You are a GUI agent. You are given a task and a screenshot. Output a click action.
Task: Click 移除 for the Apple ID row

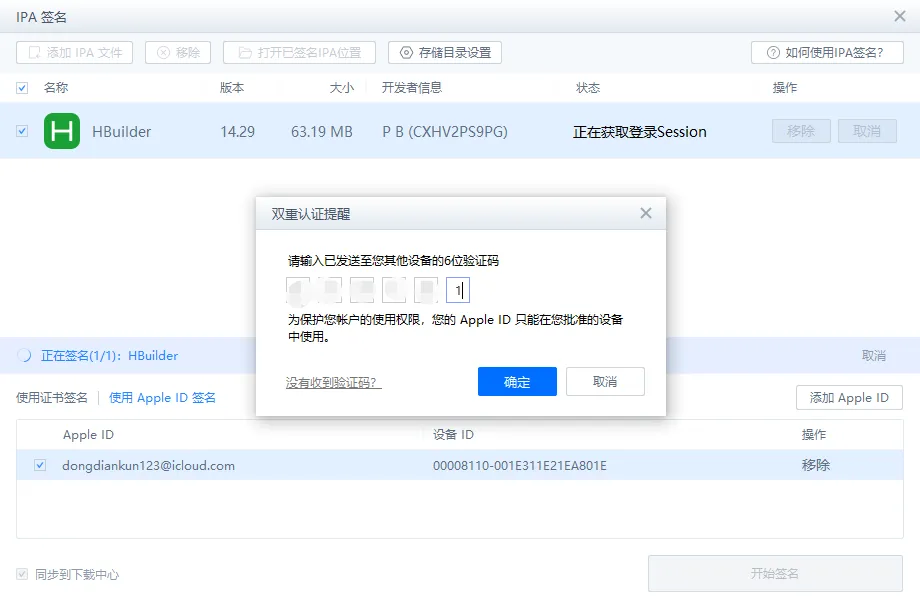click(816, 465)
